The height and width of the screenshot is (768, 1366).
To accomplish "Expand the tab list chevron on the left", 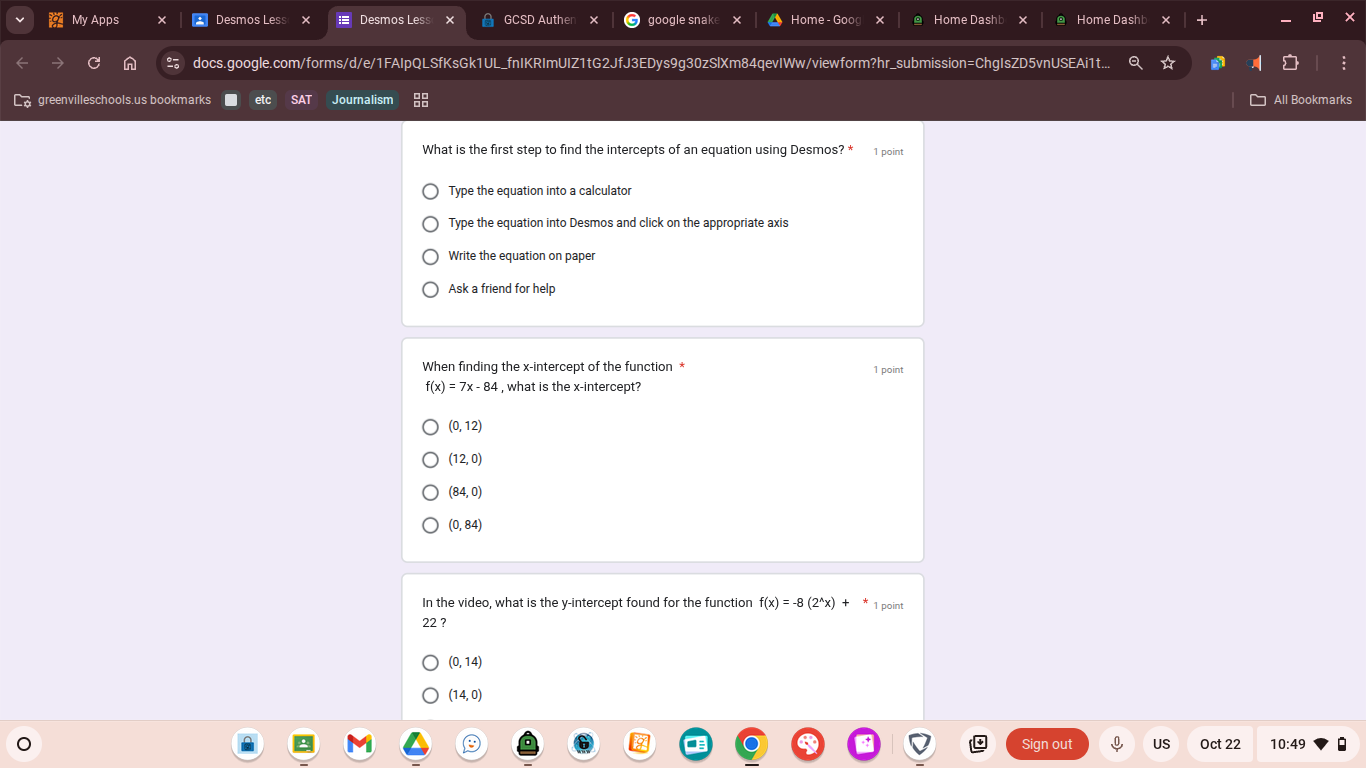I will [x=20, y=19].
